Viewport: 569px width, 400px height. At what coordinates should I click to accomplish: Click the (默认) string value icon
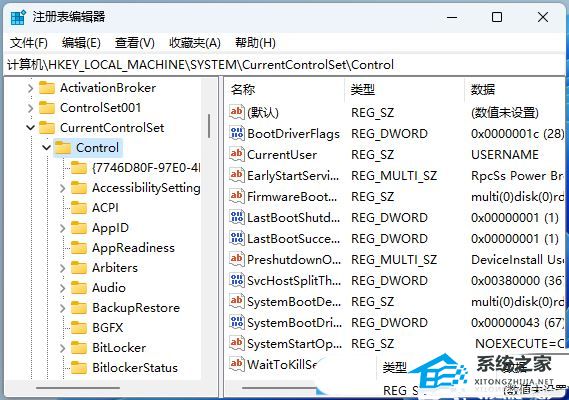coord(237,112)
